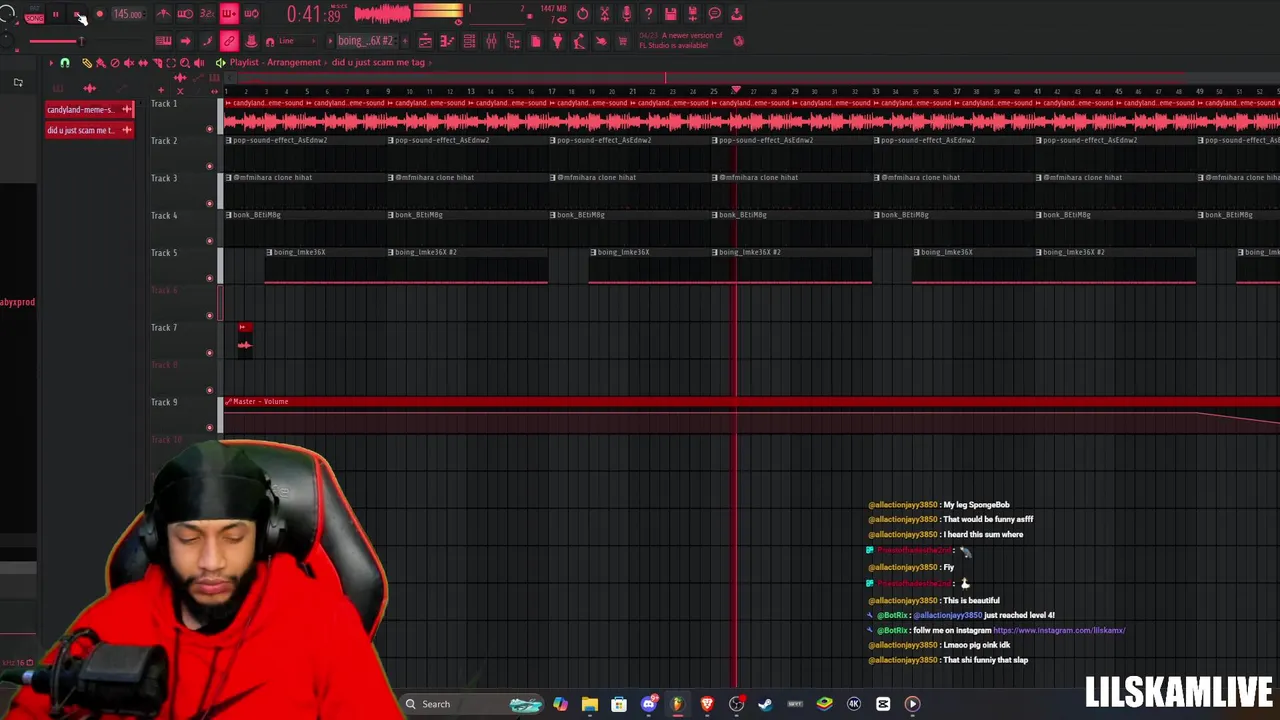Open the chat bubble icon in top toolbar
The width and height of the screenshot is (1280, 720).
coord(715,14)
